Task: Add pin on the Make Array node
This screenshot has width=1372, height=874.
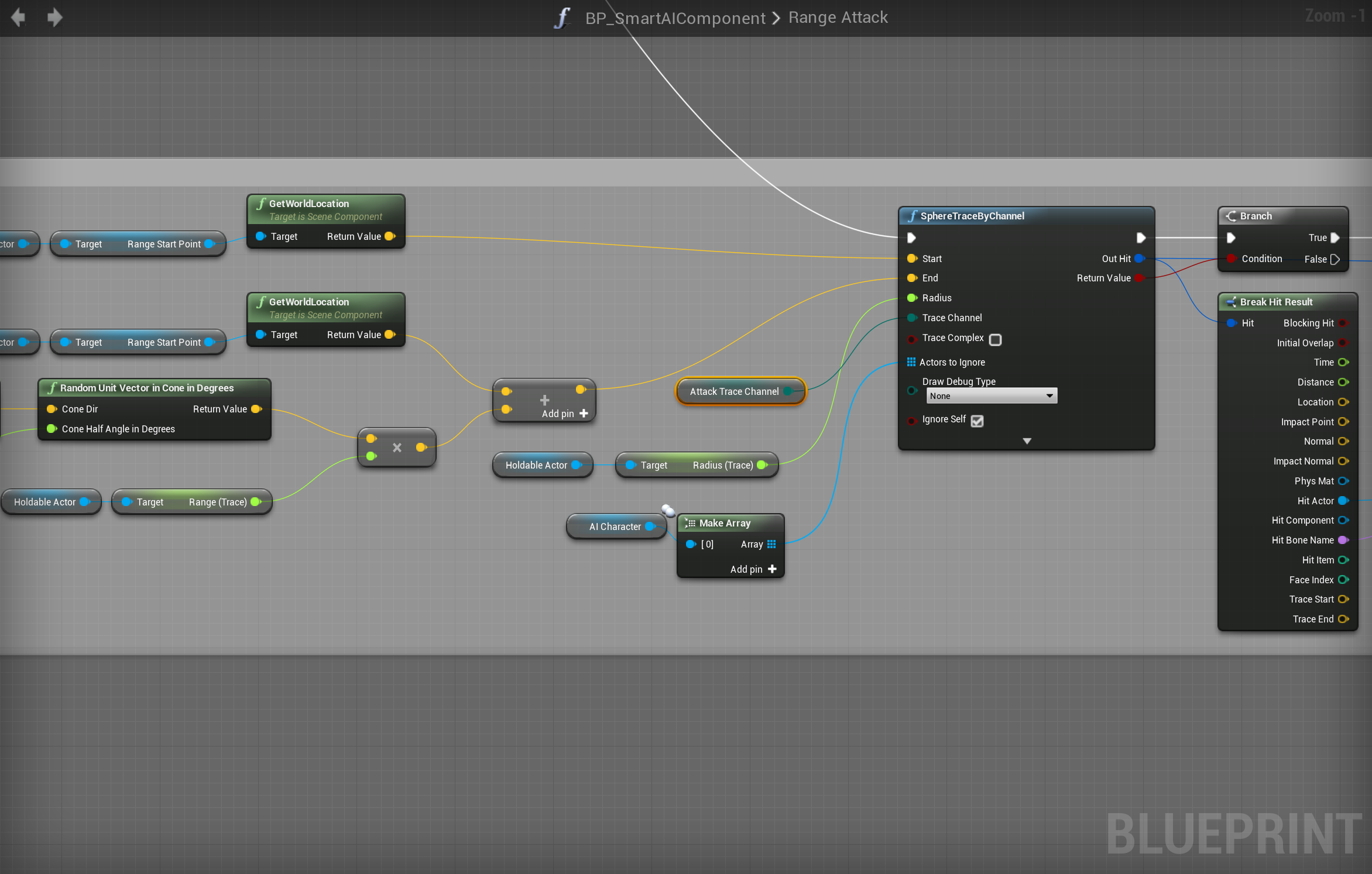Action: 771,569
